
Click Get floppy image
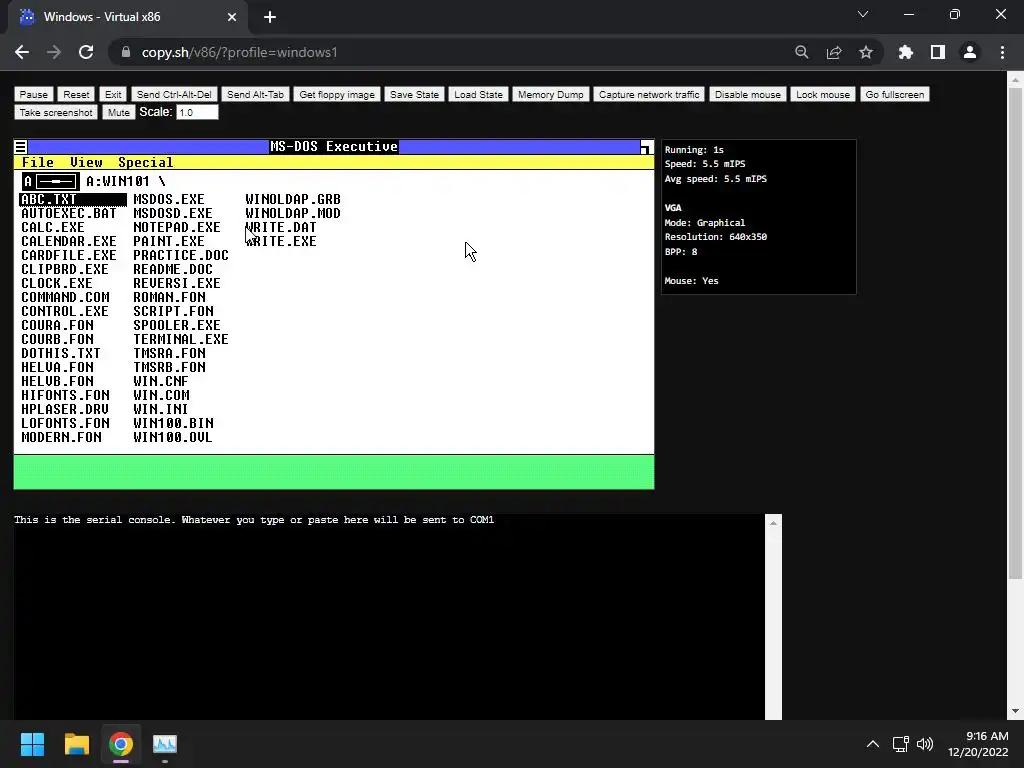click(337, 95)
